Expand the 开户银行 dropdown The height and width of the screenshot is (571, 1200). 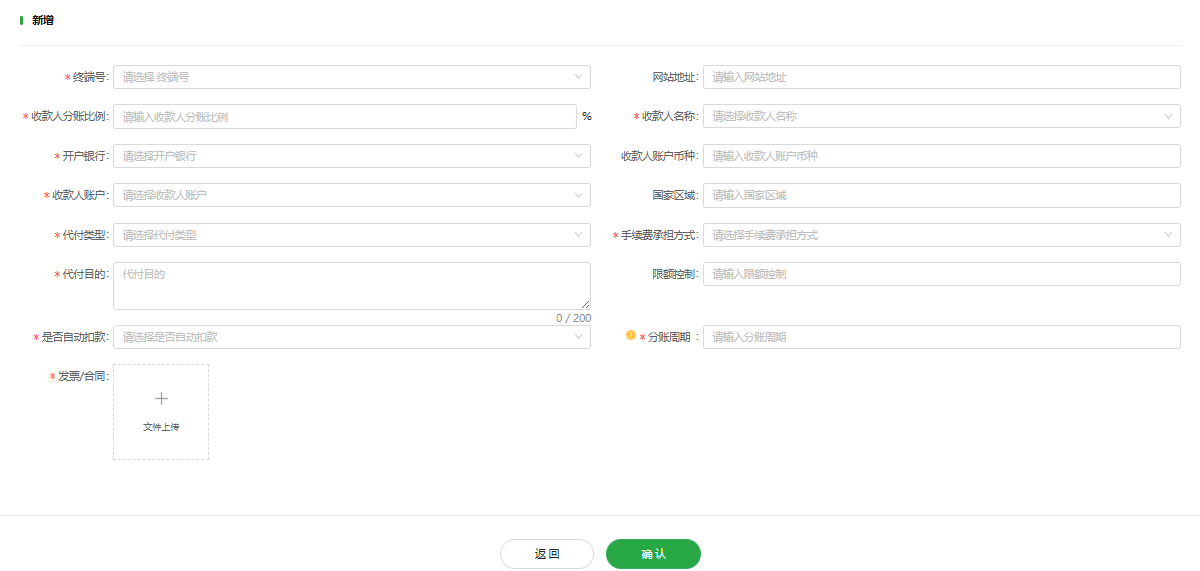(x=352, y=156)
